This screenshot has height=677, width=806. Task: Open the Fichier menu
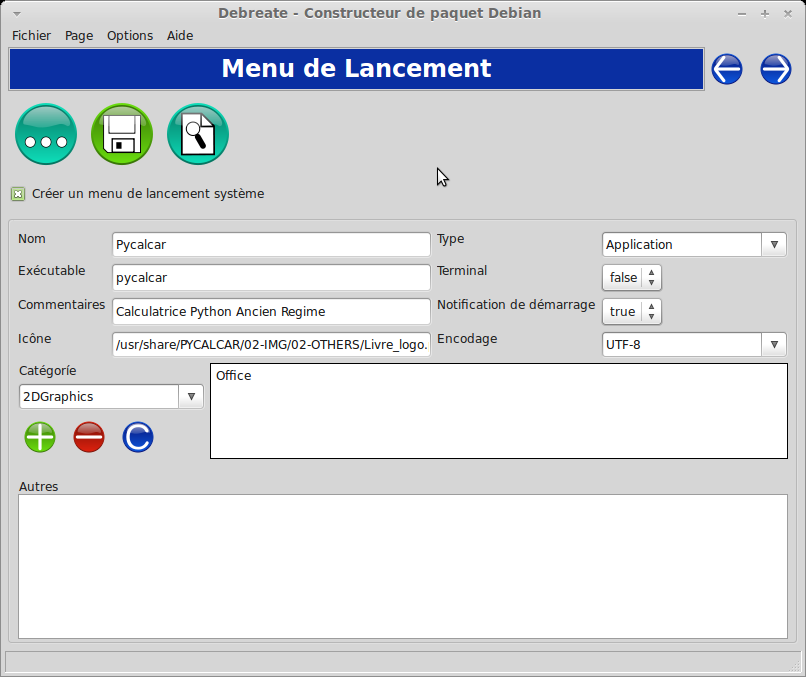[x=31, y=35]
